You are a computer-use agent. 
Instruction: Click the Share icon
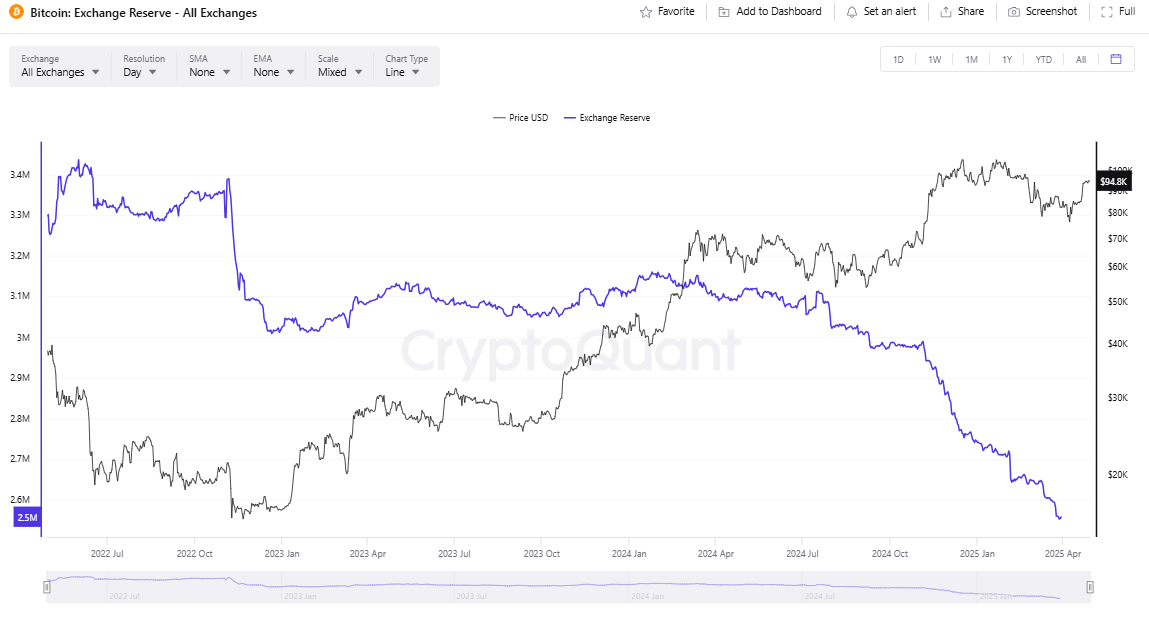click(946, 12)
